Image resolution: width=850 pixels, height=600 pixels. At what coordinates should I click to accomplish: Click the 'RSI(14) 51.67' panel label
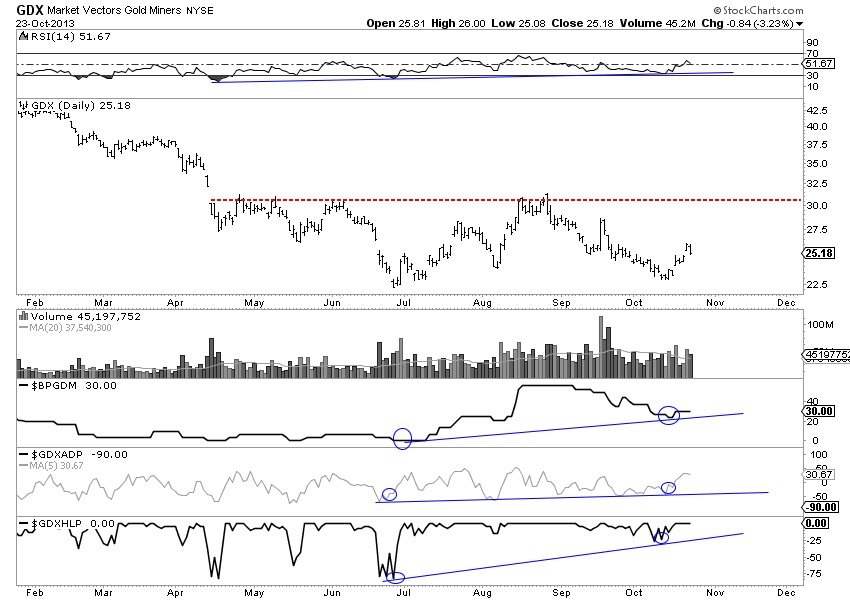(x=69, y=36)
